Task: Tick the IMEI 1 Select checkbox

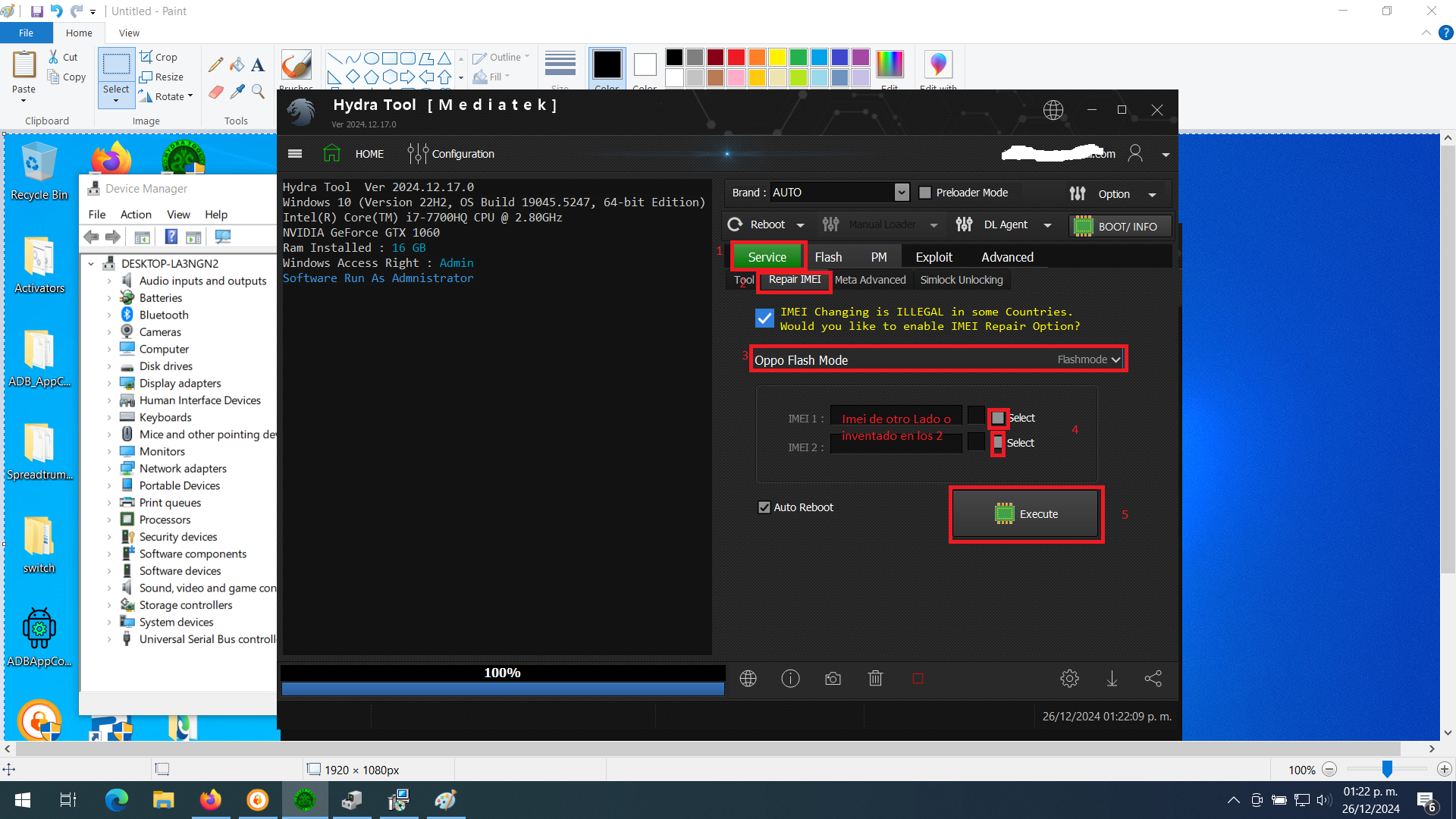Action: point(998,418)
